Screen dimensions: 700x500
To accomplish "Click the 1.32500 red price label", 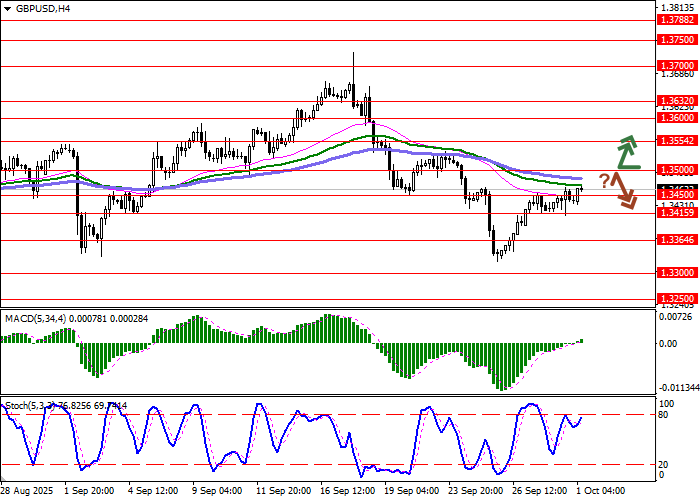I will coord(677,298).
